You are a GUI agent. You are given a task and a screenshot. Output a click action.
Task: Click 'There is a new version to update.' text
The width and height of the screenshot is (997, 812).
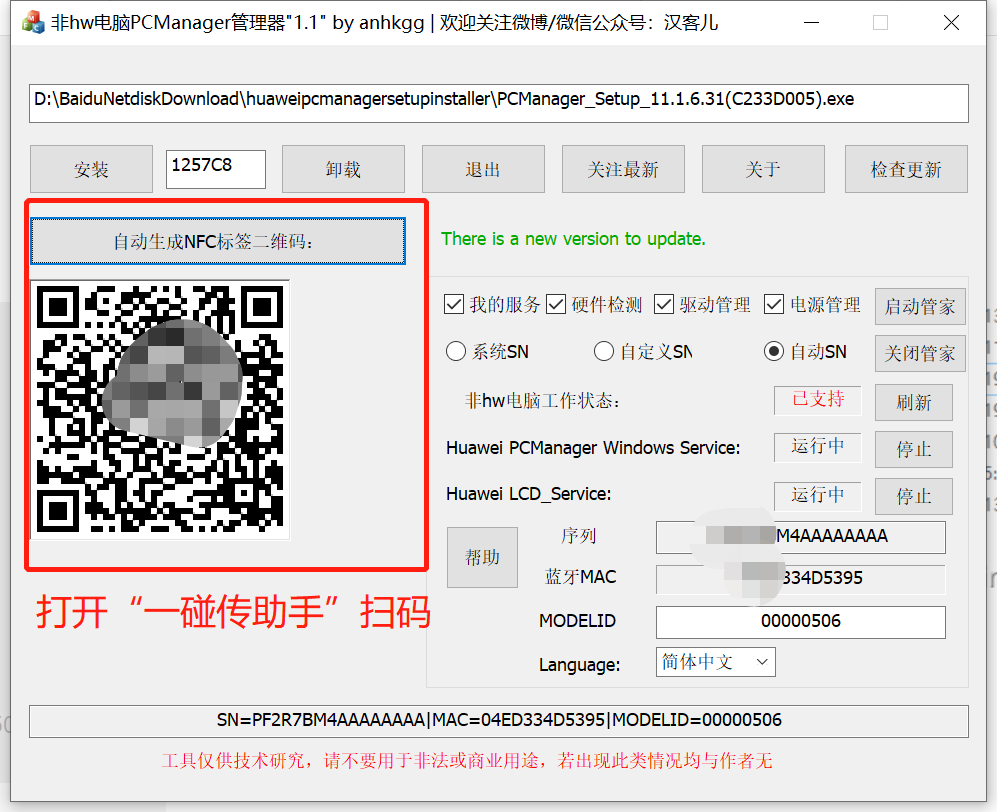coord(574,239)
